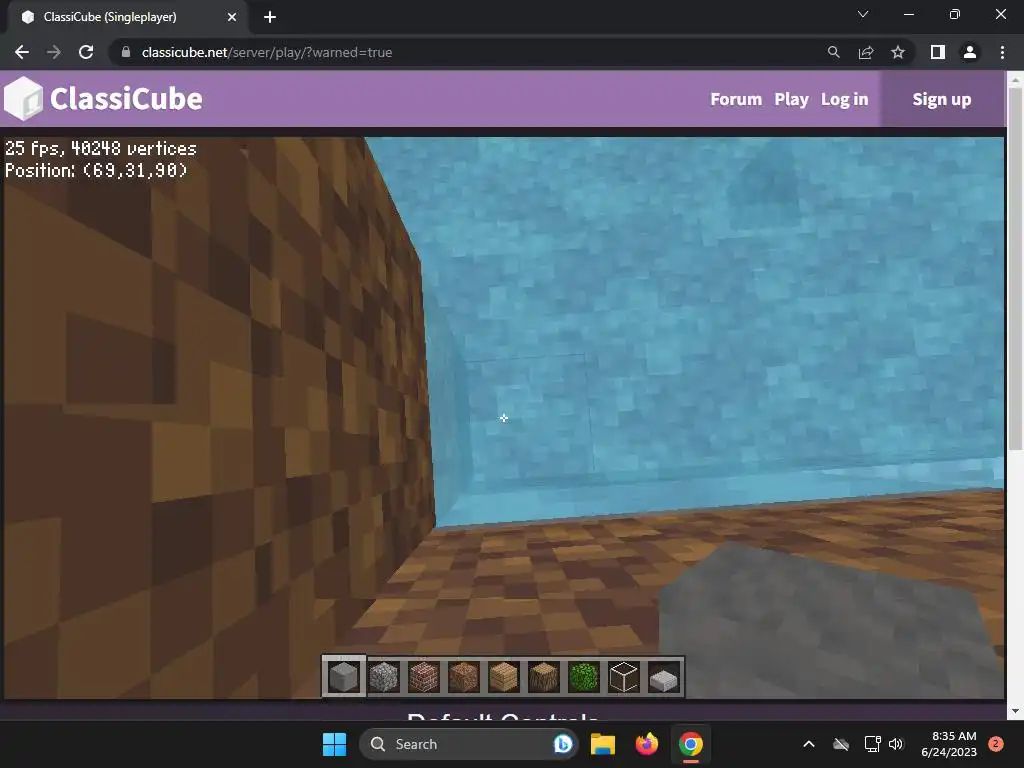Select the brick block in hotbar
1024x768 pixels.
(x=424, y=677)
